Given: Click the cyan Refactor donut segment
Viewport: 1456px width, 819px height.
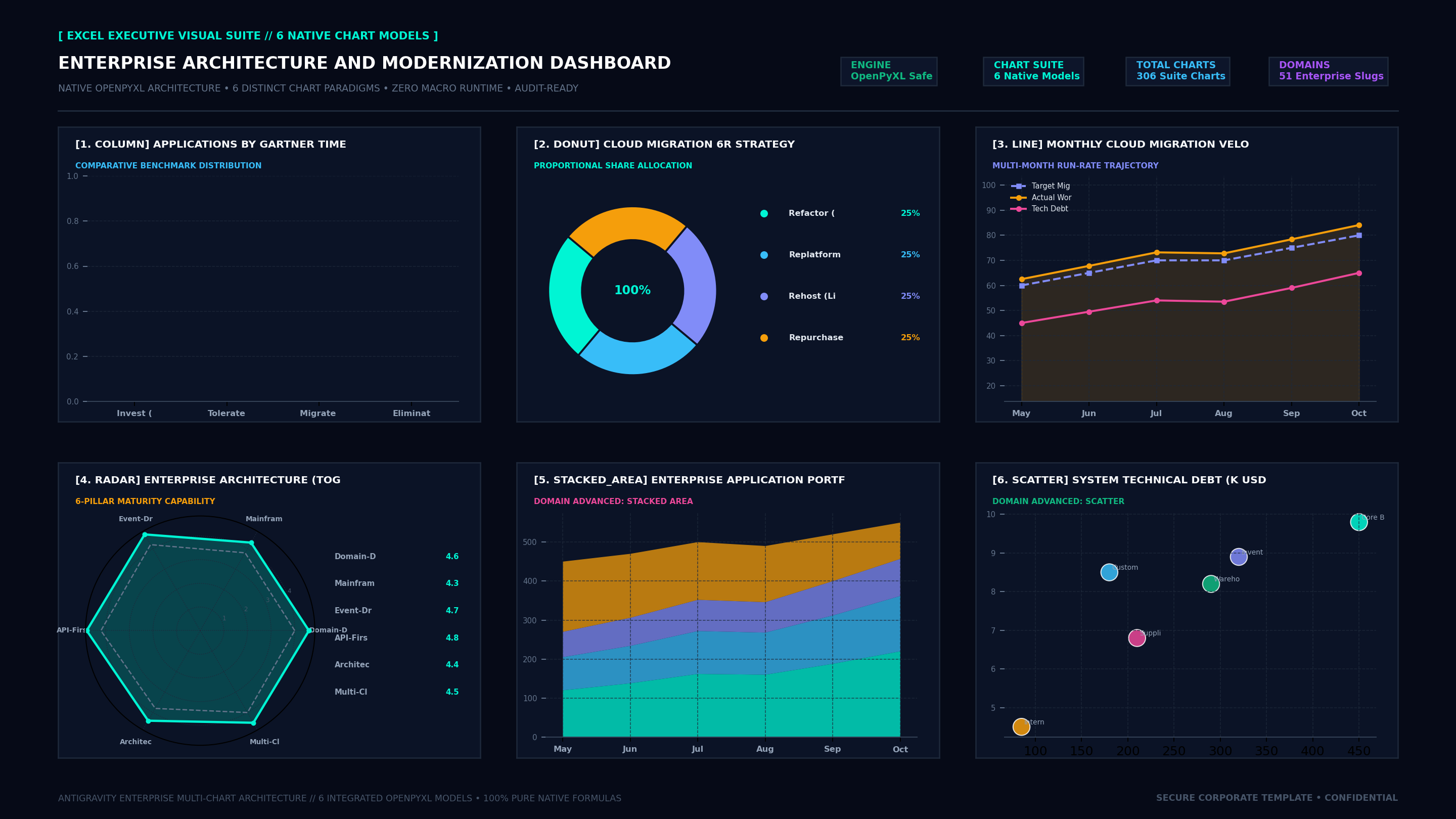Looking at the screenshot, I should (x=566, y=295).
